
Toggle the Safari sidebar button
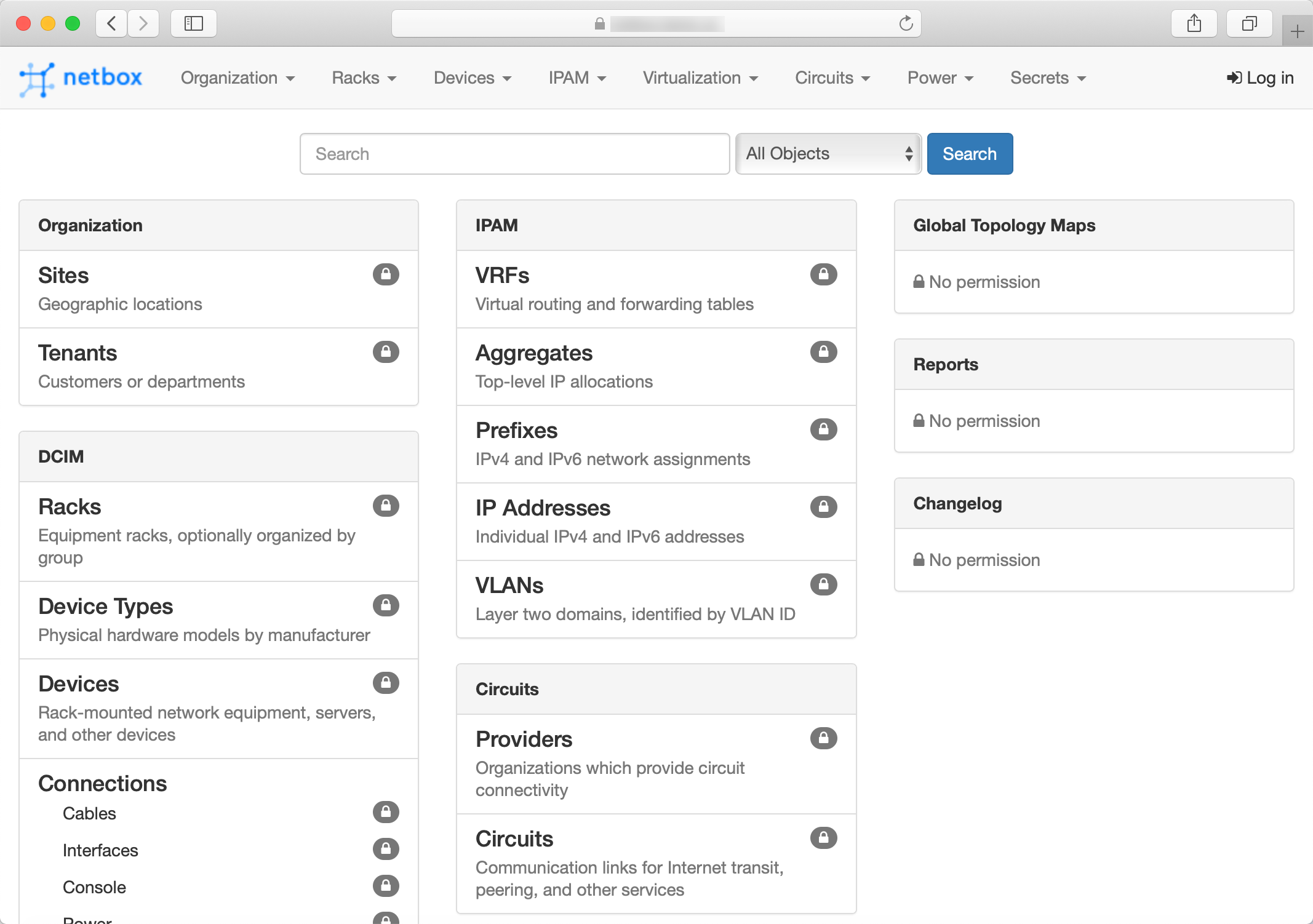[194, 24]
